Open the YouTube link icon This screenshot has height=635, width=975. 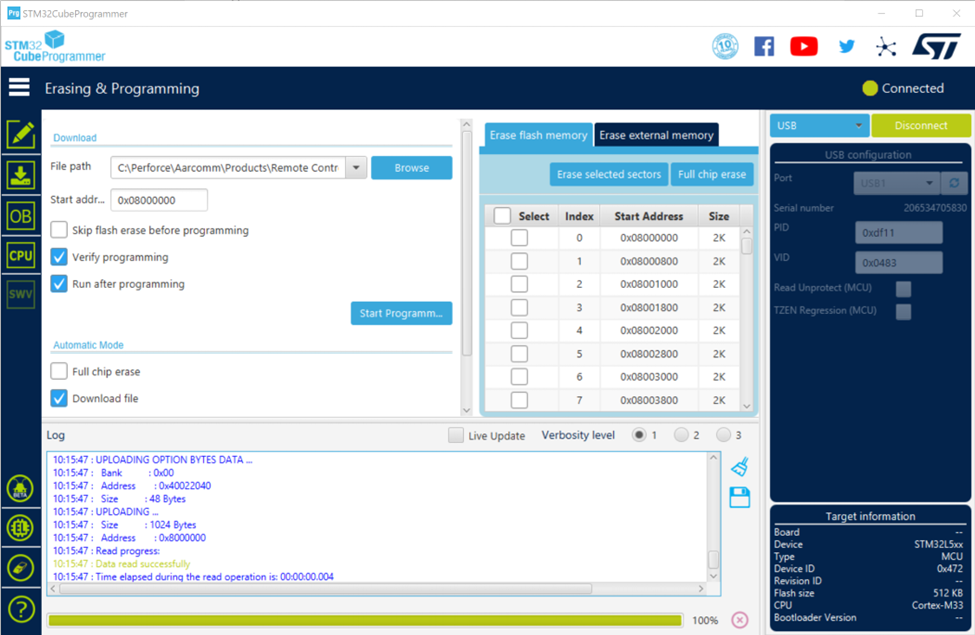(x=804, y=46)
